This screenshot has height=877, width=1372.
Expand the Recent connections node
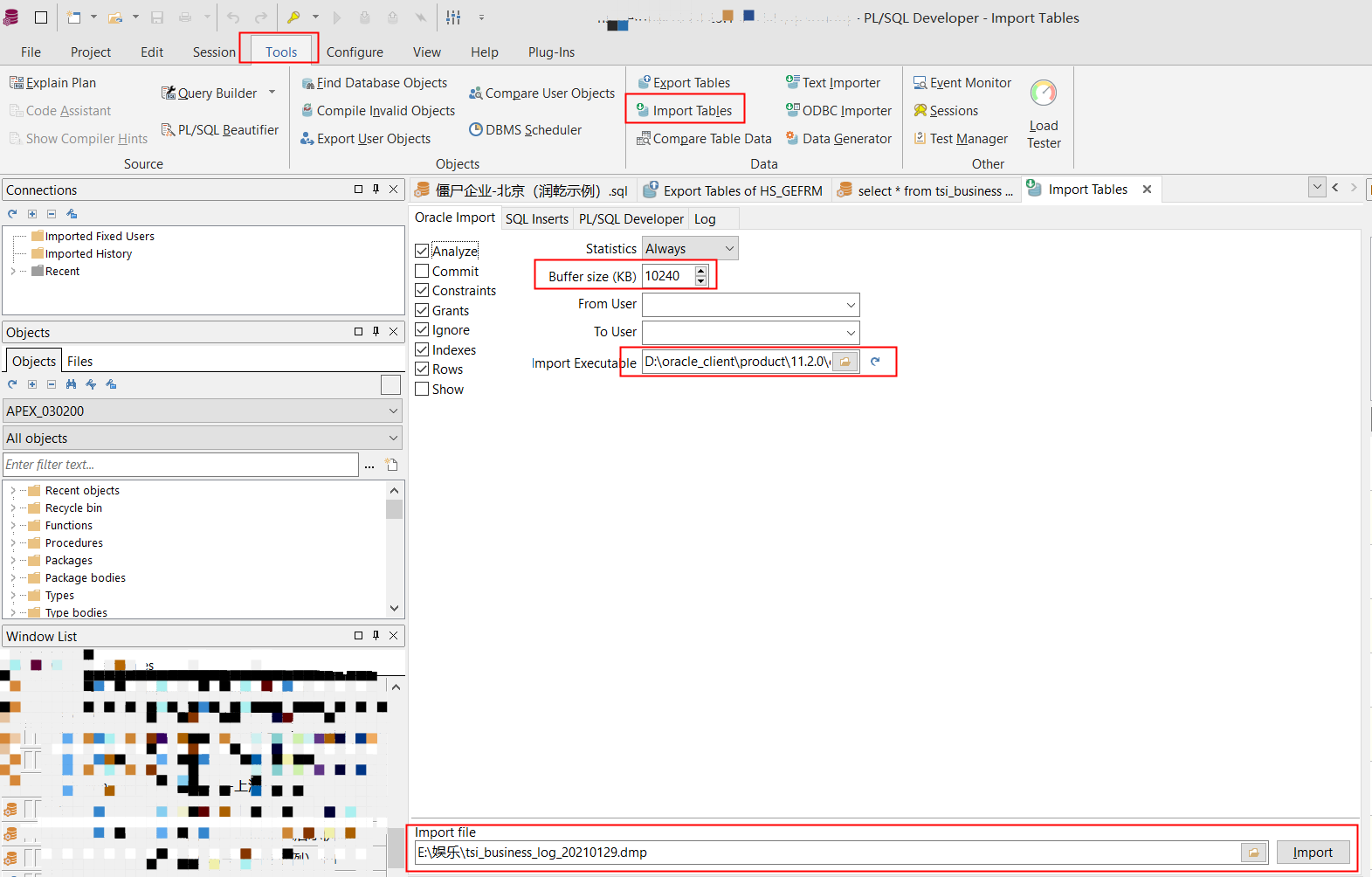click(12, 272)
